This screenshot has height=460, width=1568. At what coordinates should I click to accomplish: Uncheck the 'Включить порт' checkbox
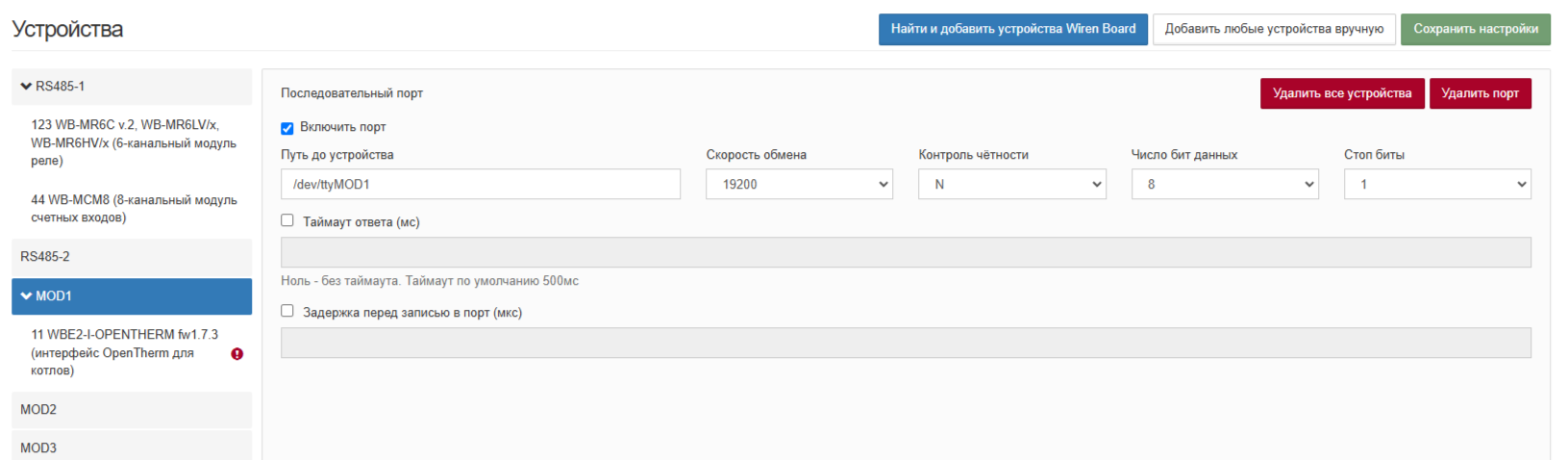click(x=286, y=128)
